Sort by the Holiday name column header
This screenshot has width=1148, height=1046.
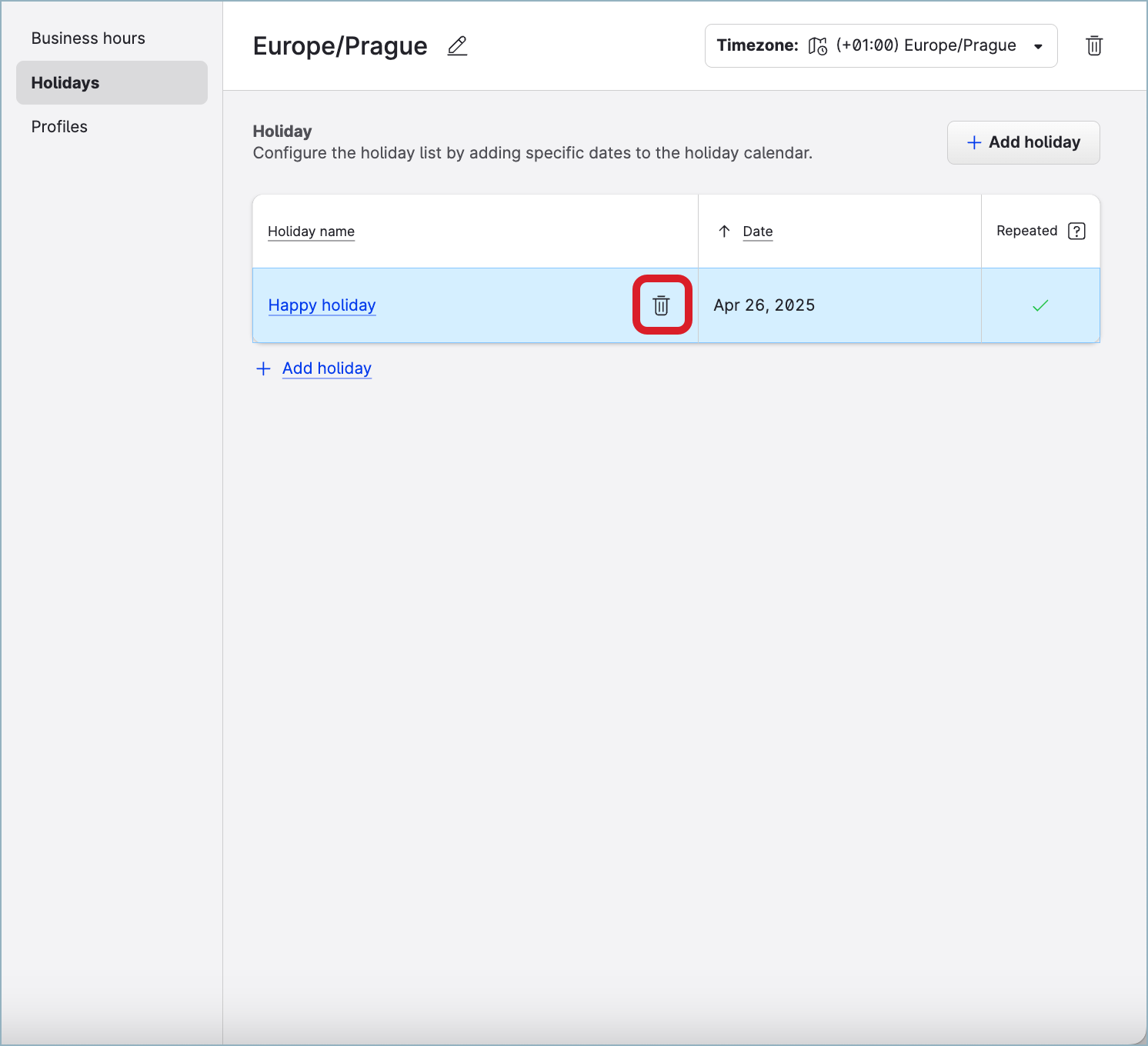pyautogui.click(x=311, y=232)
